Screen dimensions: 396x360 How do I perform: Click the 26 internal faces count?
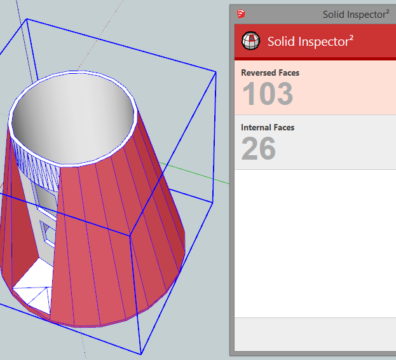(258, 149)
